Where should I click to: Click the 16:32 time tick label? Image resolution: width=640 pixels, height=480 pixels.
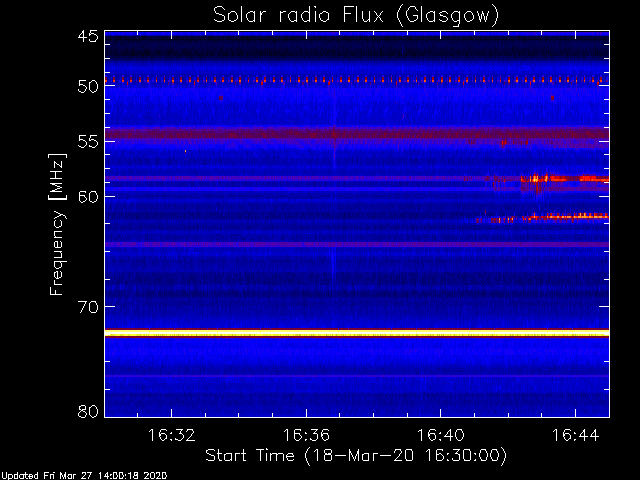click(171, 435)
